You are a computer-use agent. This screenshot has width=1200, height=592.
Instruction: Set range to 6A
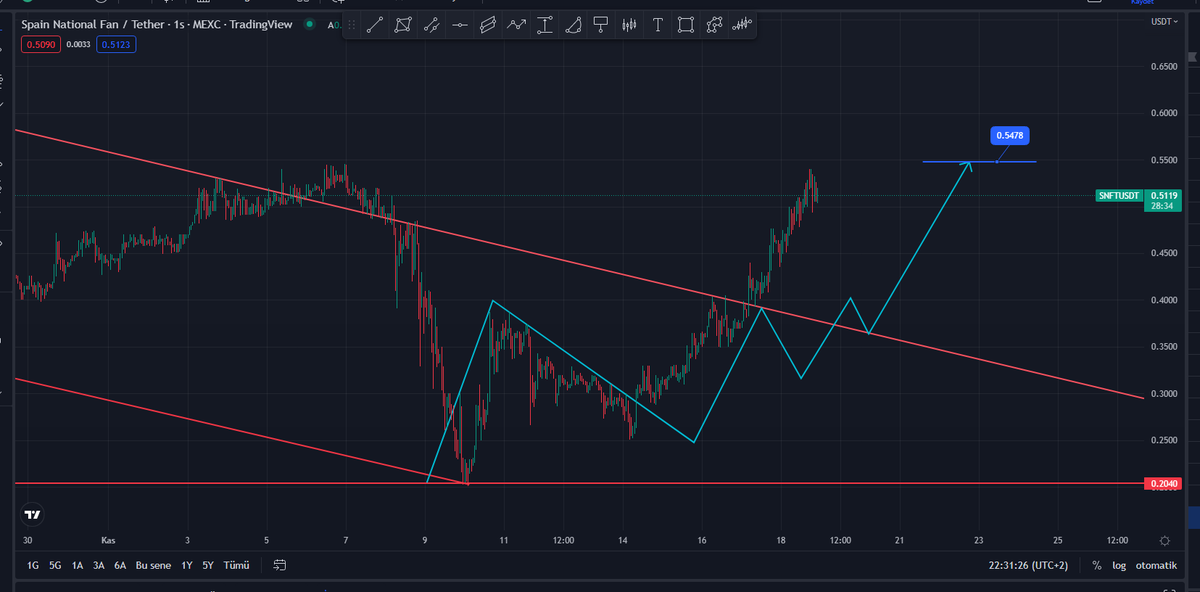pos(120,565)
